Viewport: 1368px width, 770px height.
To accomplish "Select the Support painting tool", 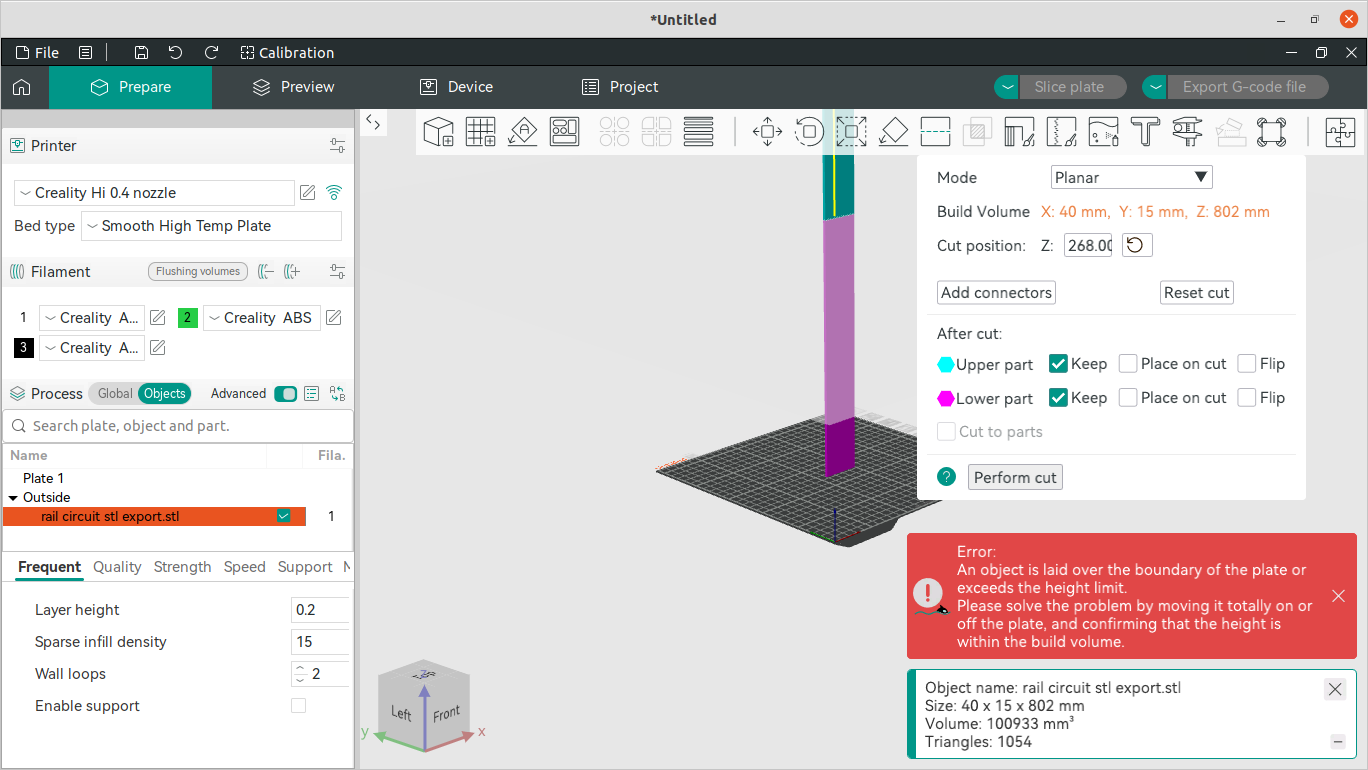I will coord(1019,132).
